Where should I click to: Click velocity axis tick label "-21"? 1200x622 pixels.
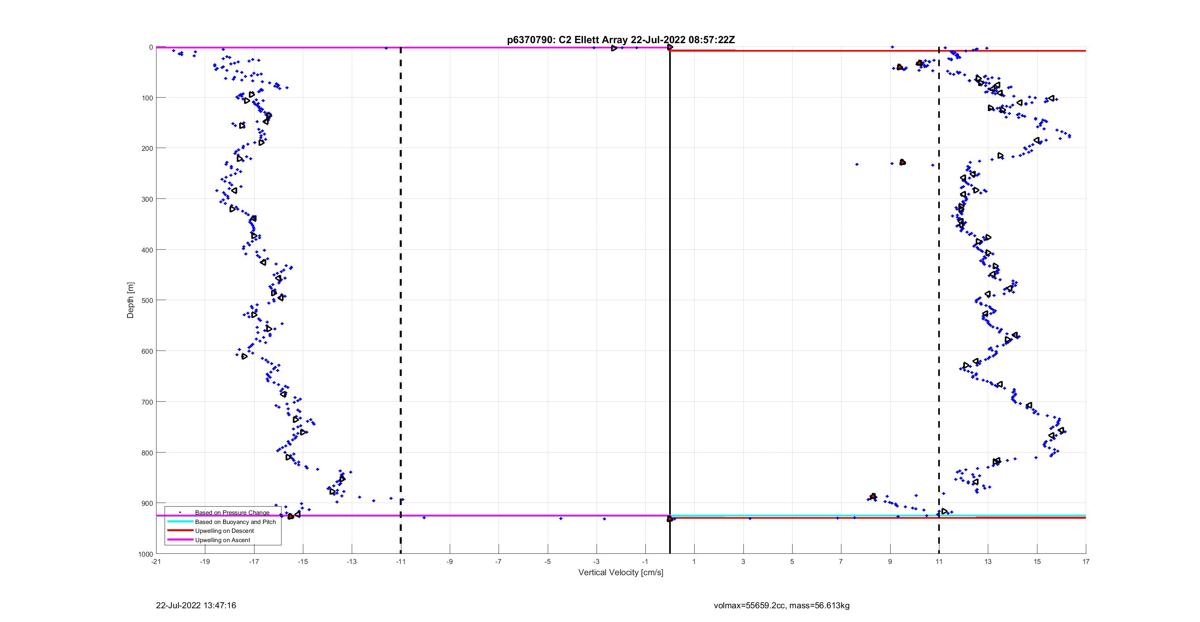[x=156, y=562]
